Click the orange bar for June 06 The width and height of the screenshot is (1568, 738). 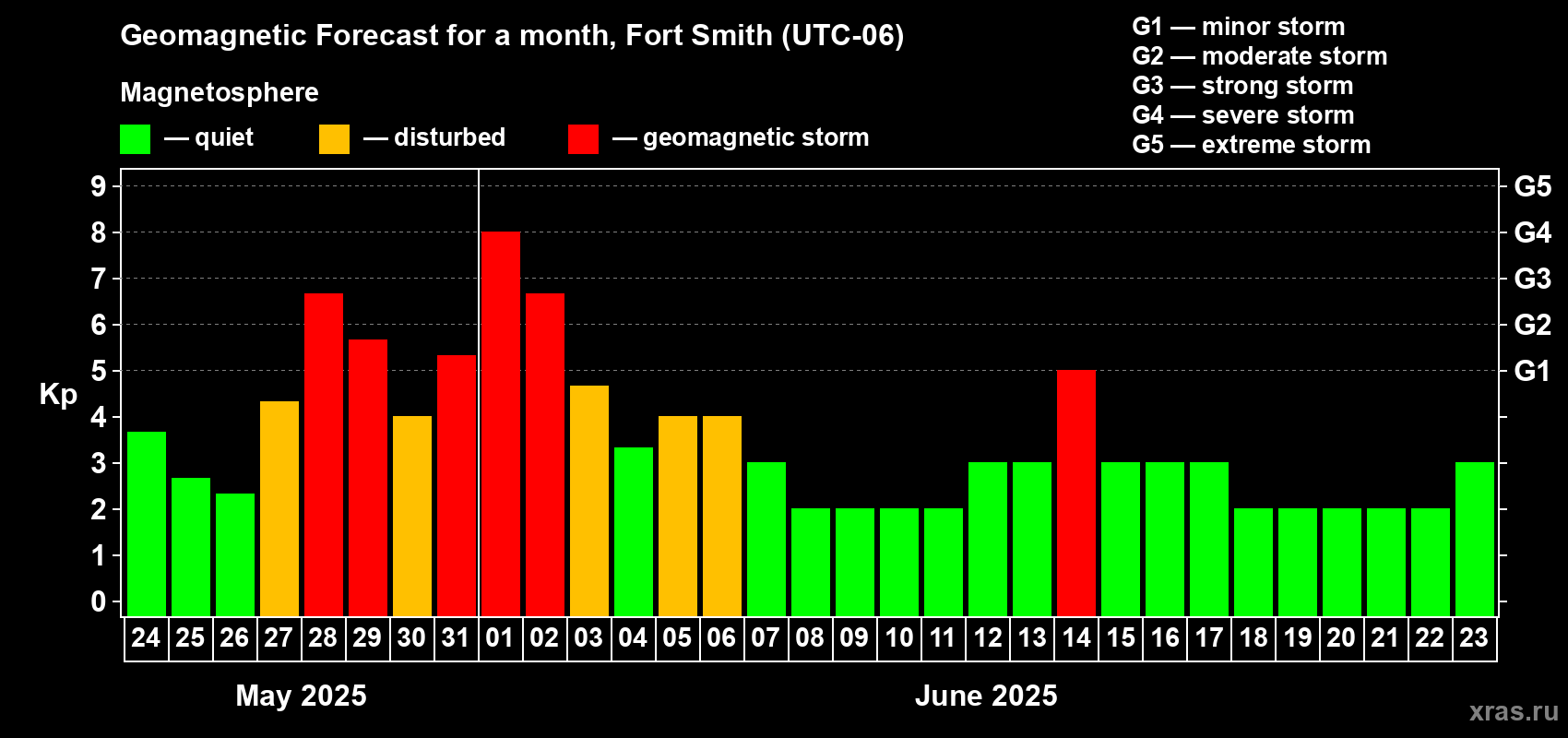click(x=722, y=516)
